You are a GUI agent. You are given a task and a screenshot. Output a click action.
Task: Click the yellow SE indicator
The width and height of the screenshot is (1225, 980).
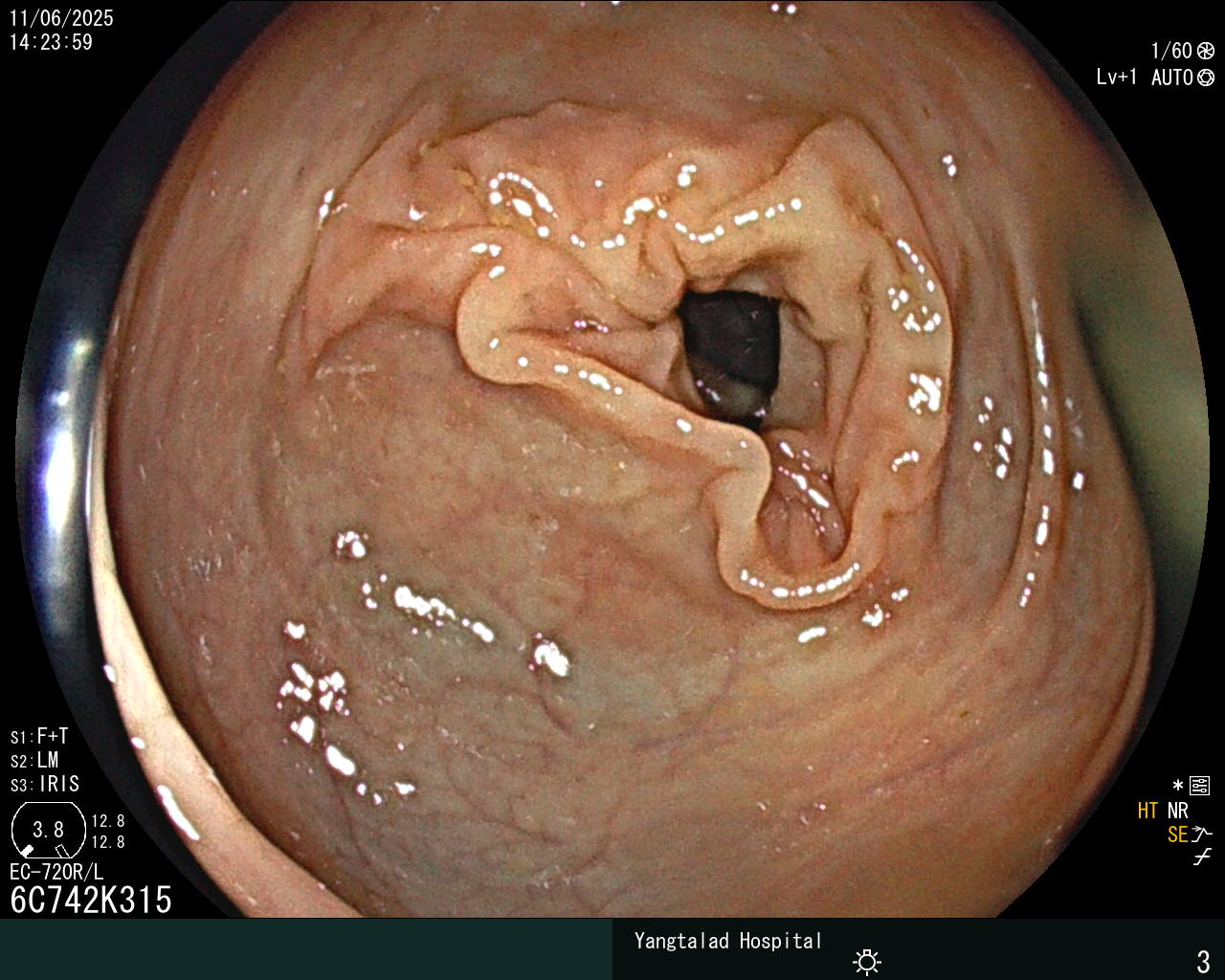point(1177,835)
